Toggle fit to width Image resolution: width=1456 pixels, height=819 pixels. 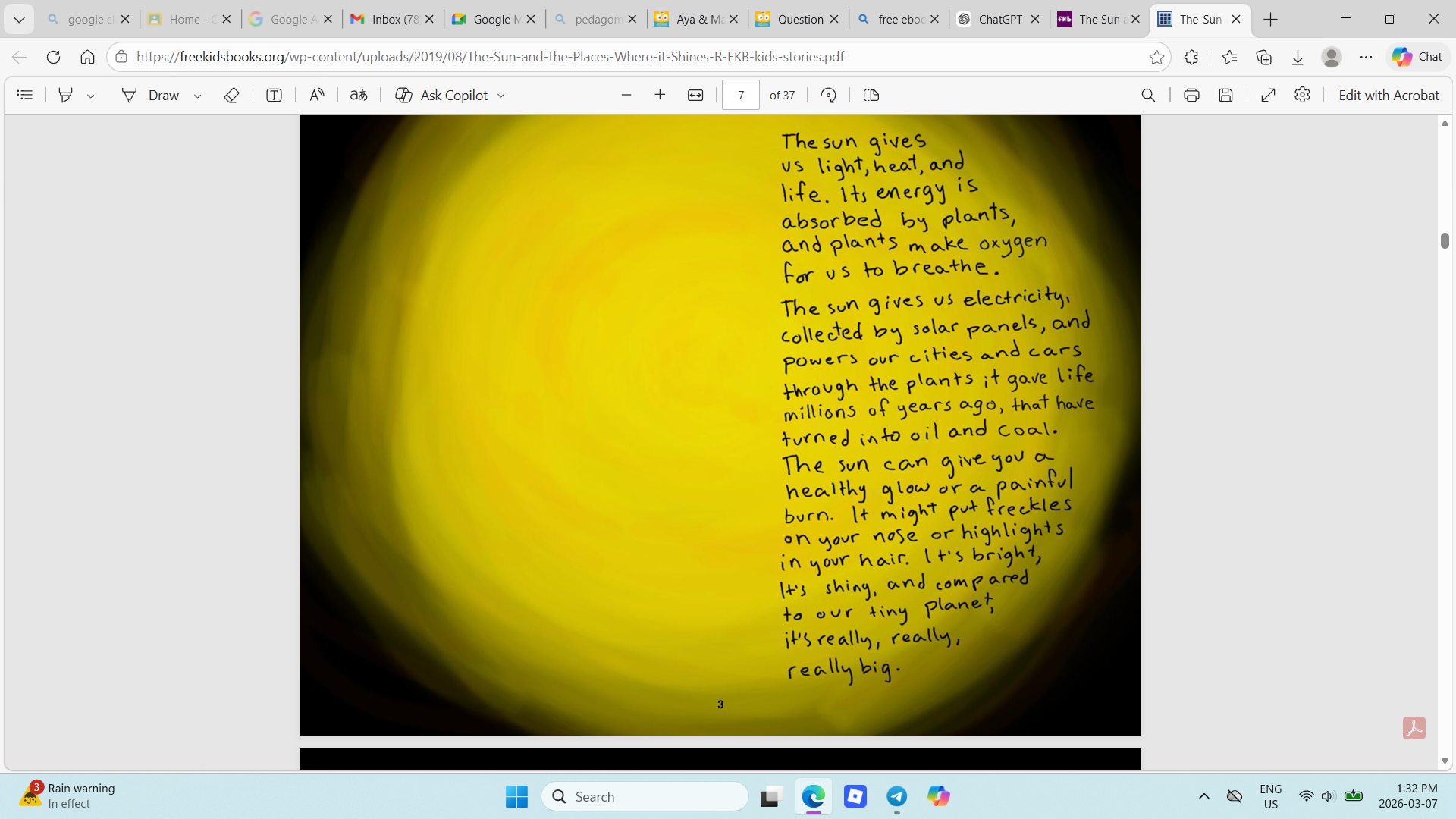(695, 95)
